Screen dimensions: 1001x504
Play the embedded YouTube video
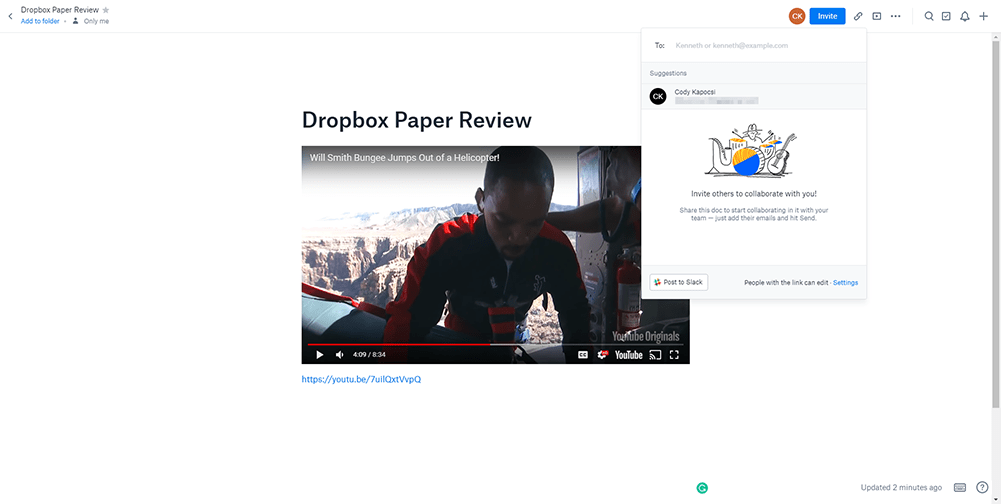pyautogui.click(x=320, y=355)
